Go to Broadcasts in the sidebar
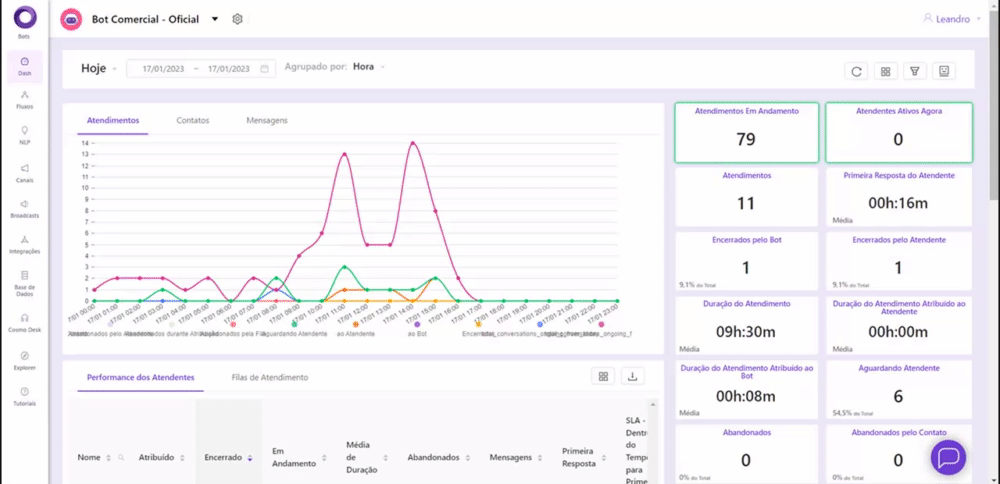 pos(24,208)
